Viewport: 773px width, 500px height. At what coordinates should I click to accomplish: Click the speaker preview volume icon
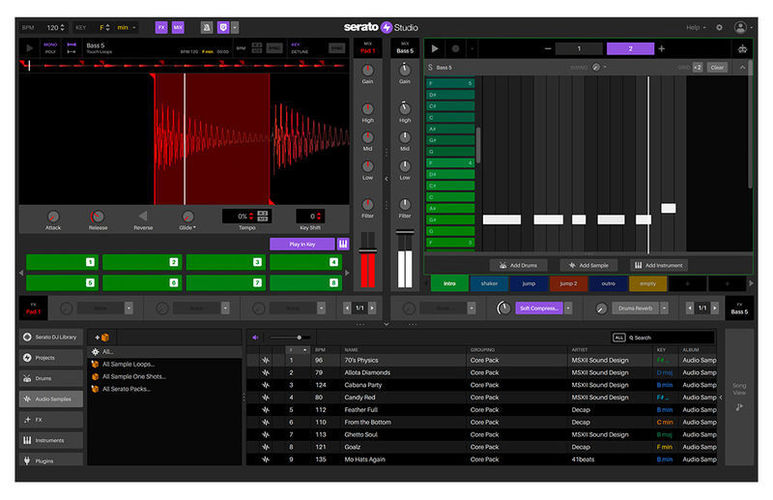pyautogui.click(x=255, y=338)
